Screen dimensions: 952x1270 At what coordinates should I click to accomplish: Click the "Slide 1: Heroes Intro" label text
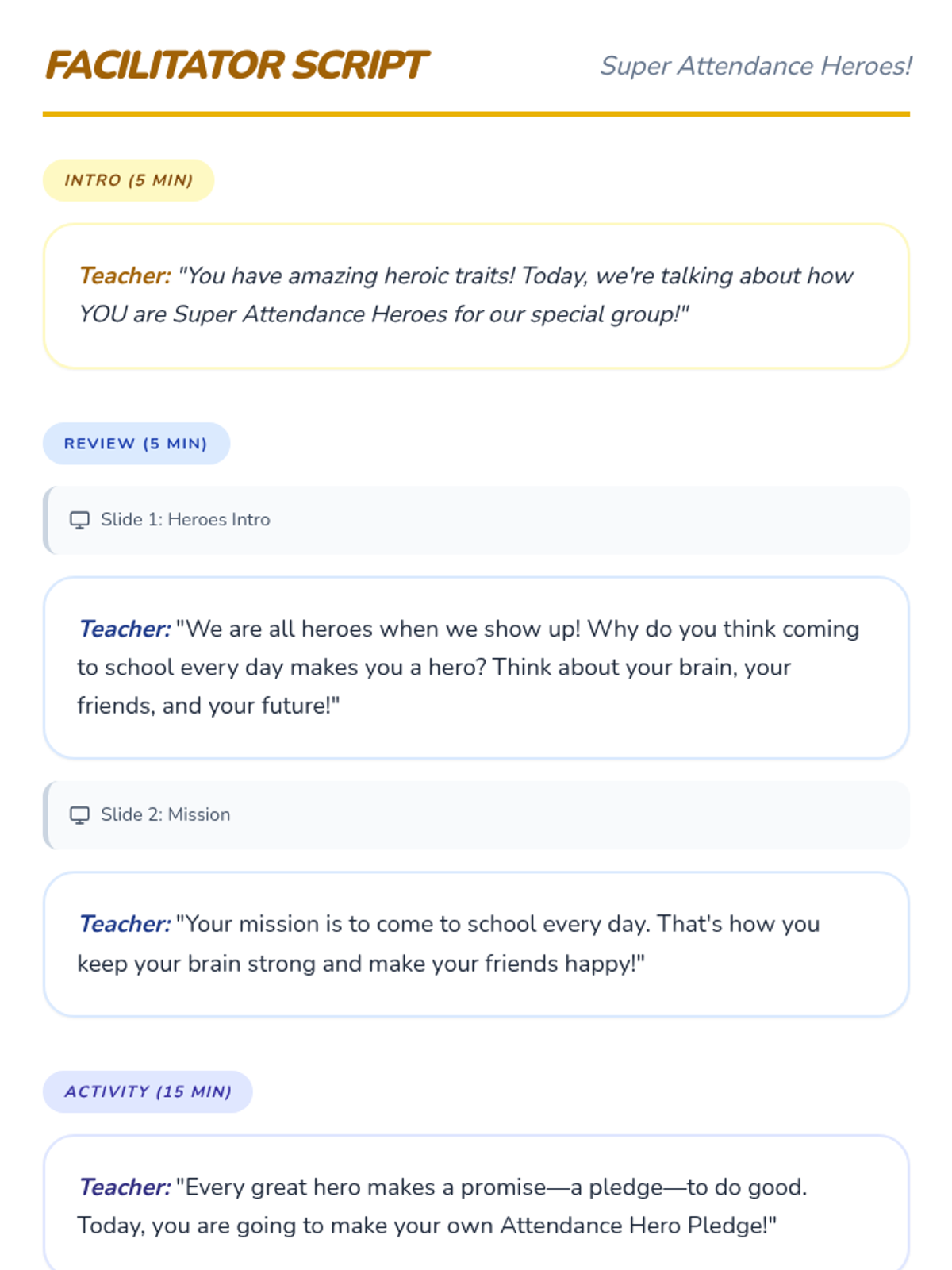click(x=185, y=520)
